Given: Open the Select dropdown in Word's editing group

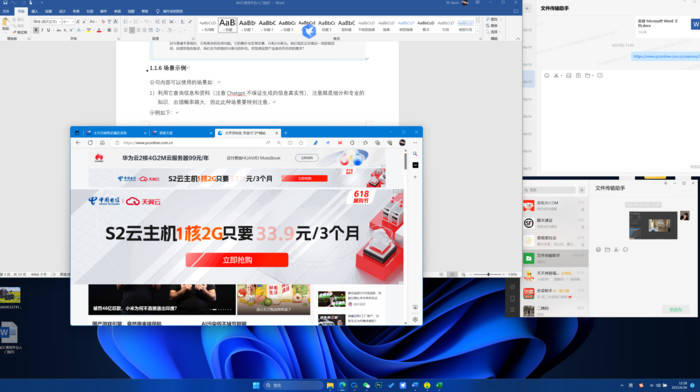Looking at the screenshot, I should click(493, 32).
